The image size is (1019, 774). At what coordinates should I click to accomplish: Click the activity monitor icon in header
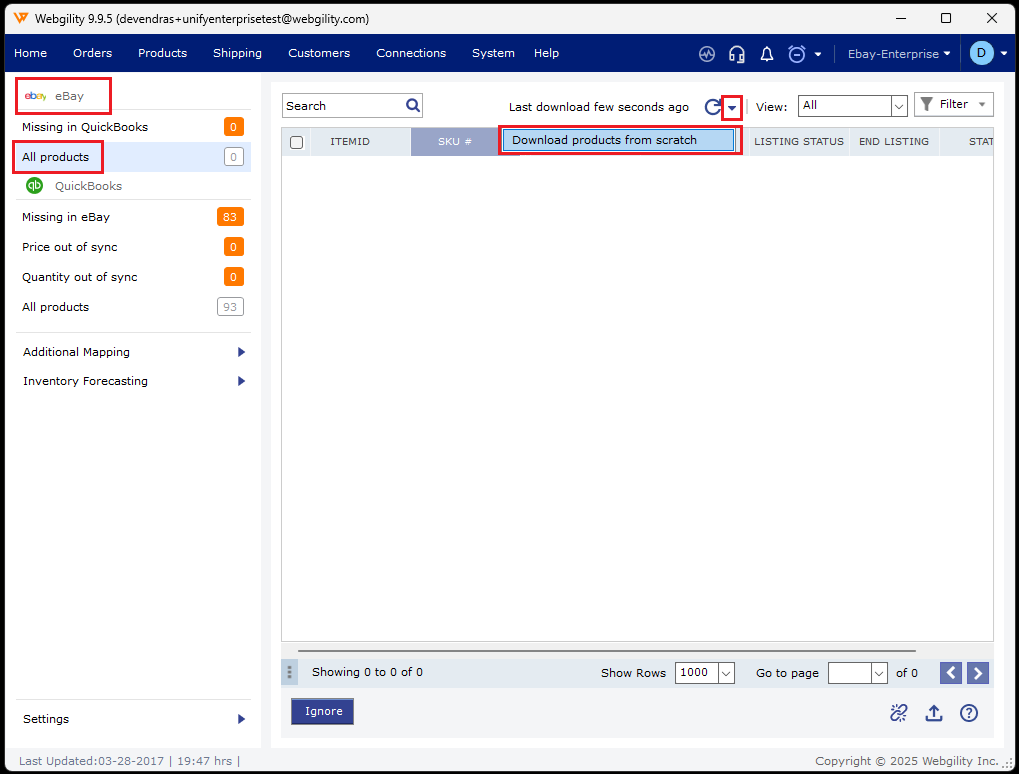(708, 54)
